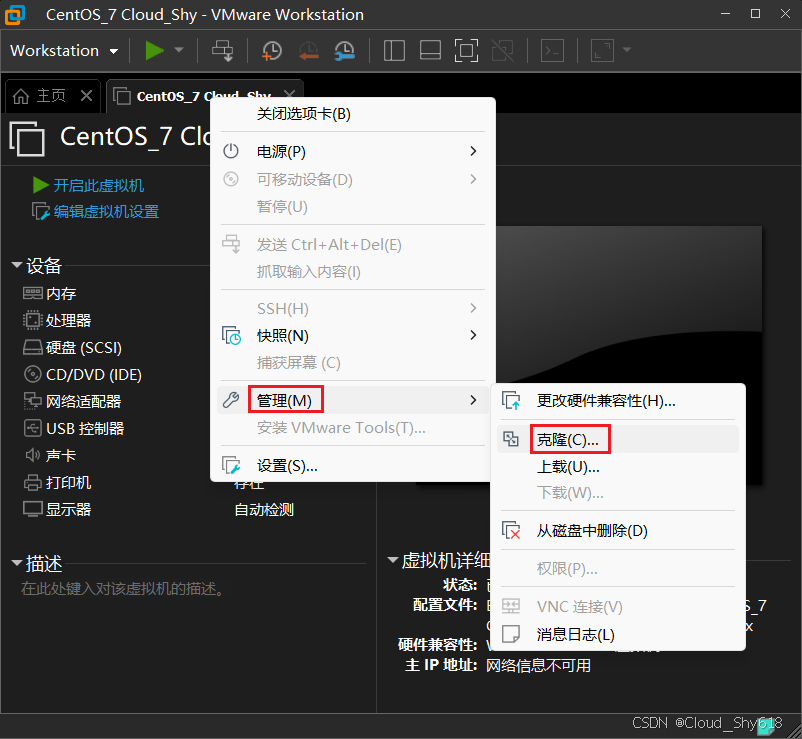Image resolution: width=802 pixels, height=739 pixels.
Task: Click the clone icon beside 克隆(C)...
Action: coord(510,439)
